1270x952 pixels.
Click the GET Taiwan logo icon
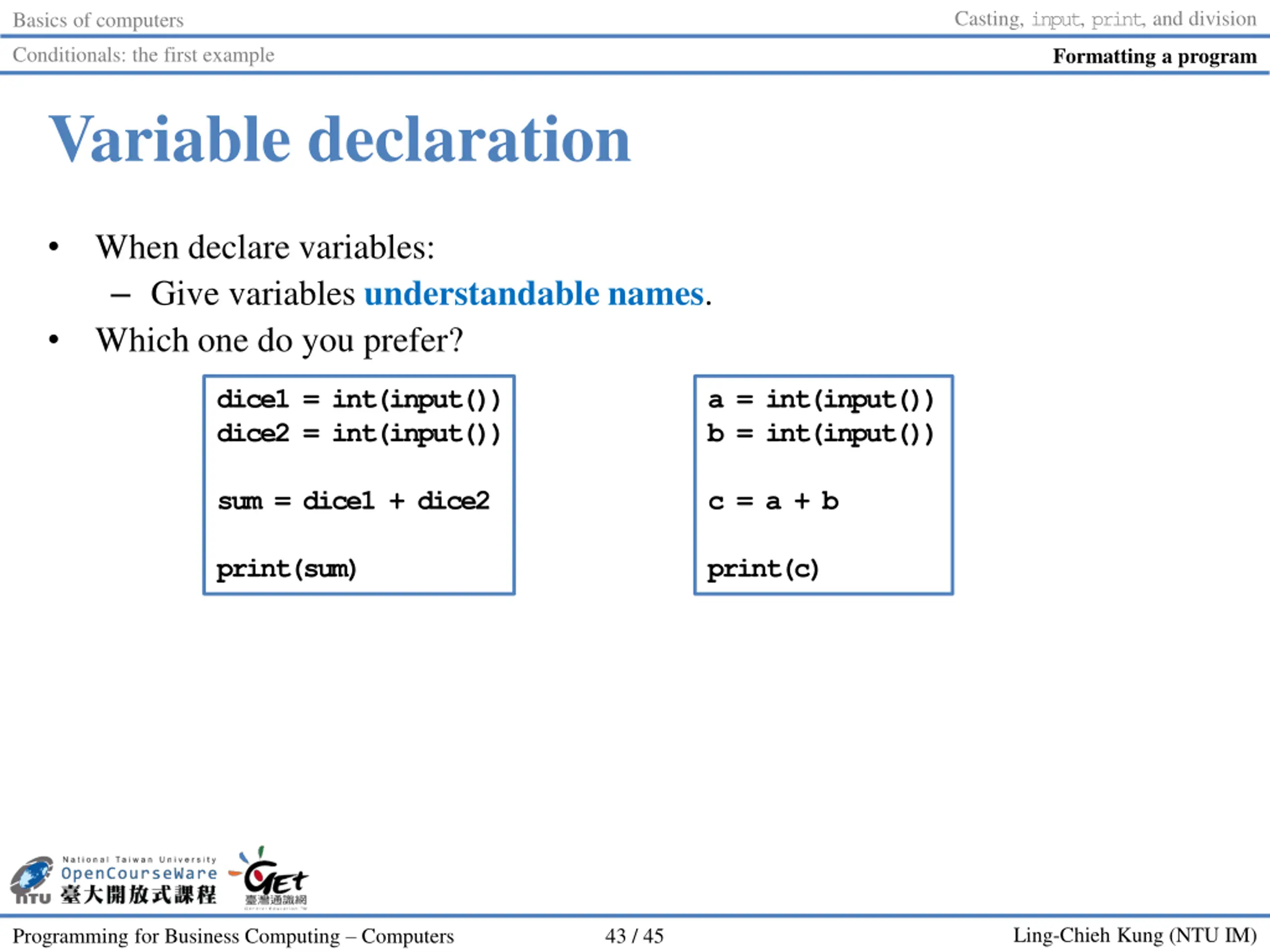tap(270, 878)
